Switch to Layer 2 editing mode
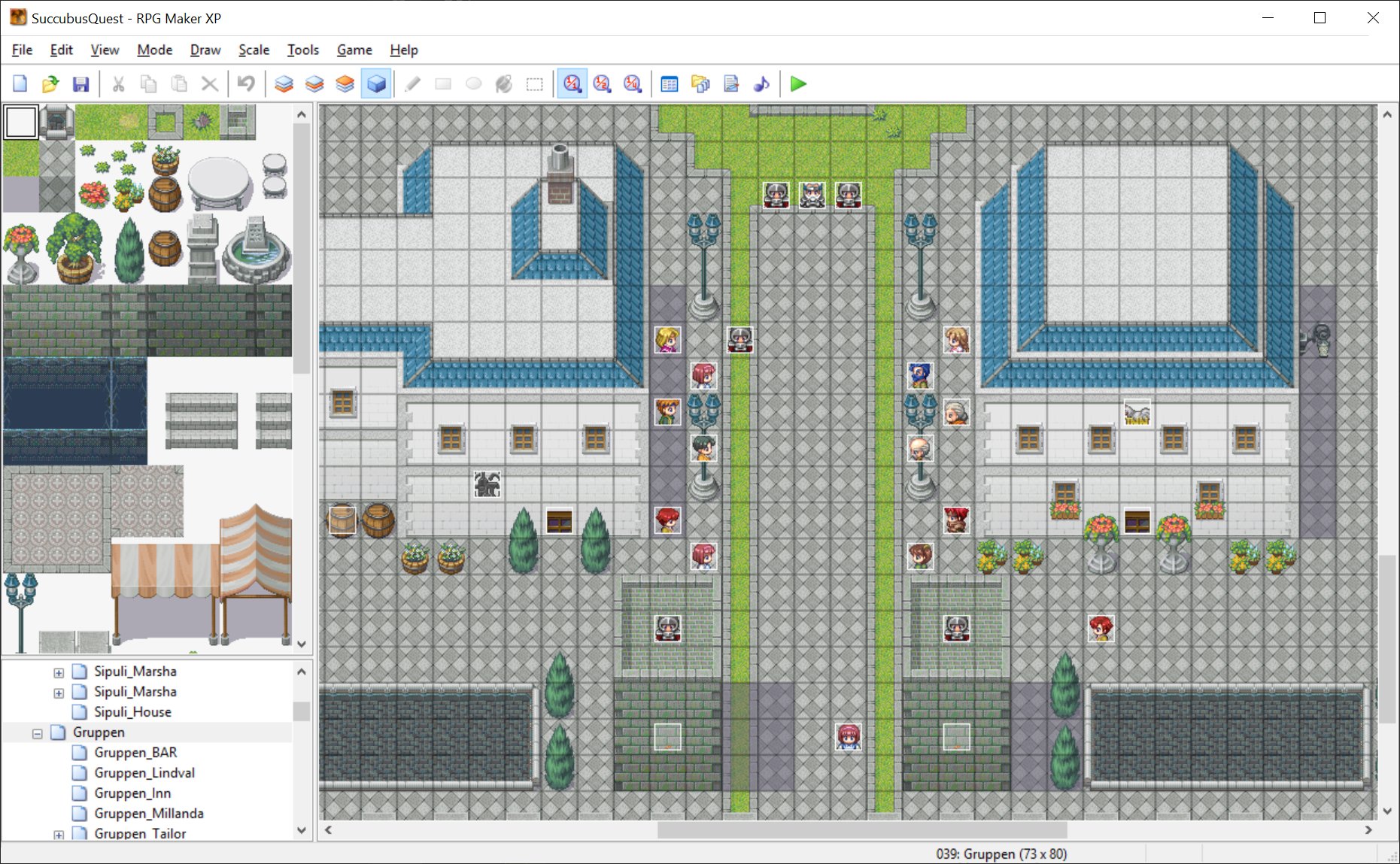The width and height of the screenshot is (1400, 864). click(x=314, y=83)
